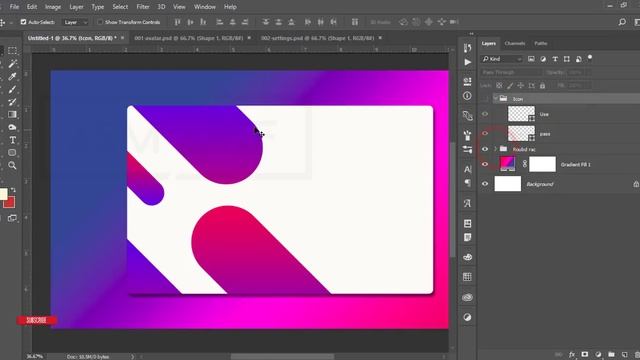Select the Eyedropper tool
This screenshot has height=360, width=640.
[x=12, y=76]
